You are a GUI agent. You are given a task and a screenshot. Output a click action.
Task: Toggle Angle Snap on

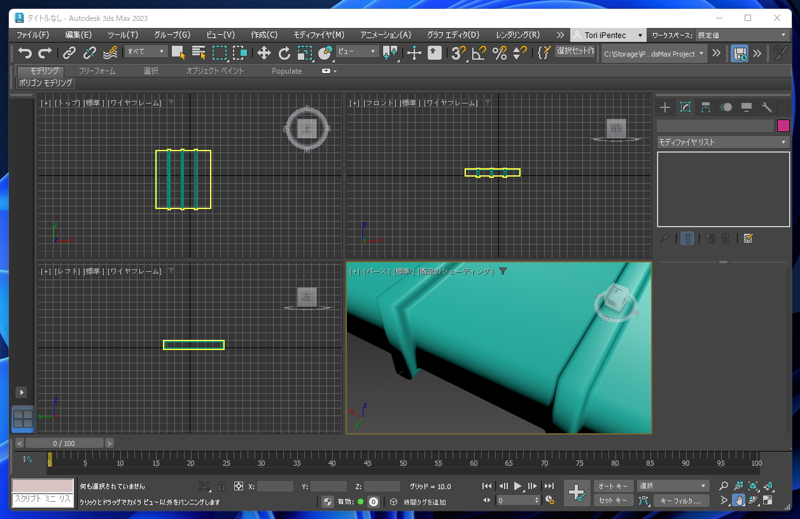(x=479, y=53)
